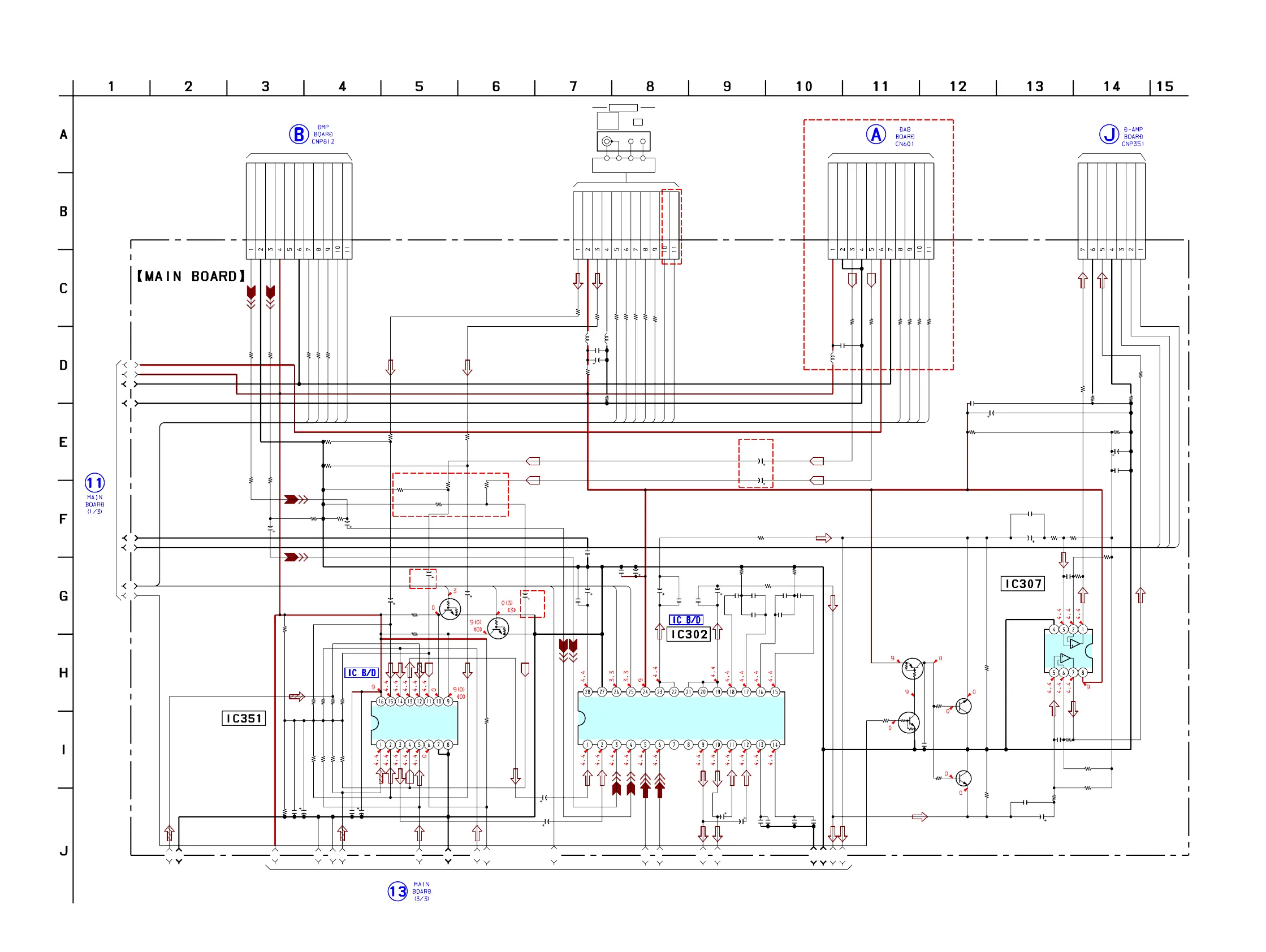Click the circled A DAB board marker

tap(876, 135)
